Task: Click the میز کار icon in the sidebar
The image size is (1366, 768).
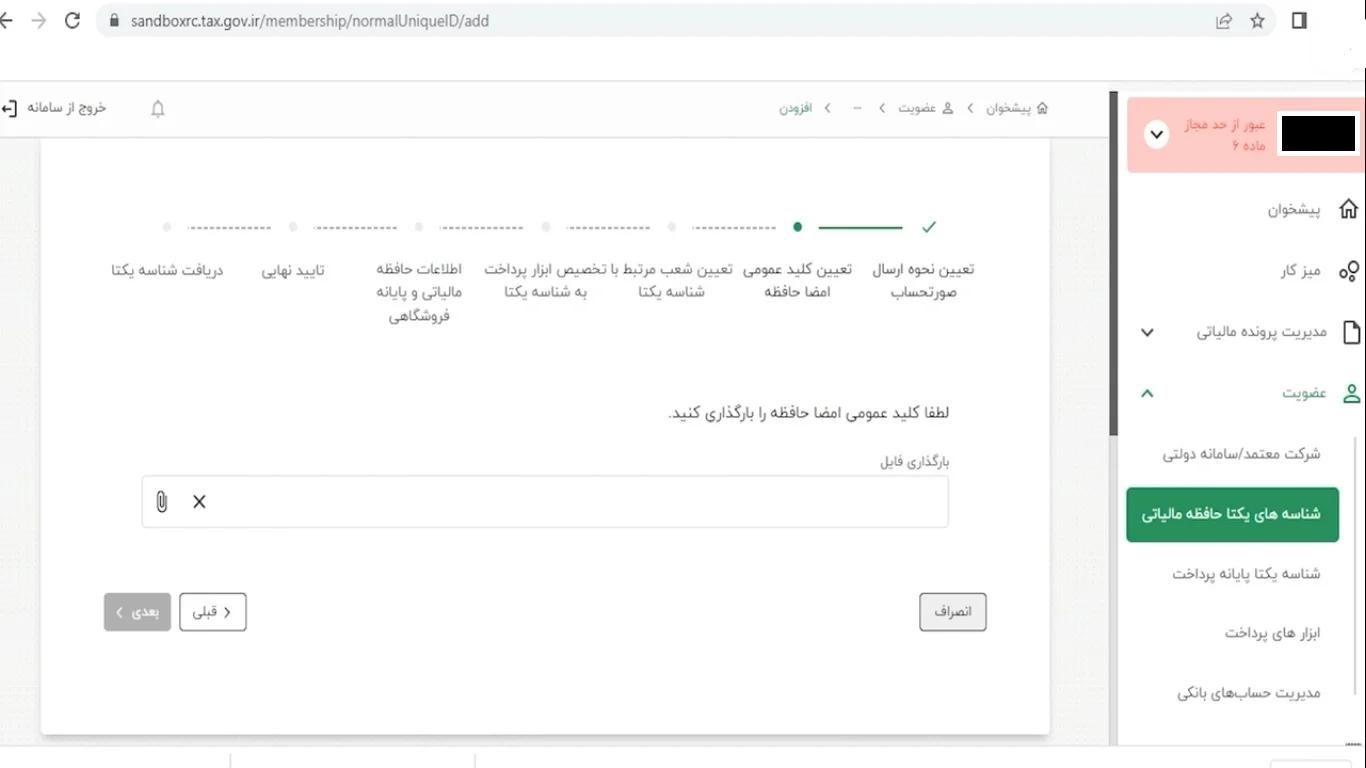Action: [x=1350, y=270]
